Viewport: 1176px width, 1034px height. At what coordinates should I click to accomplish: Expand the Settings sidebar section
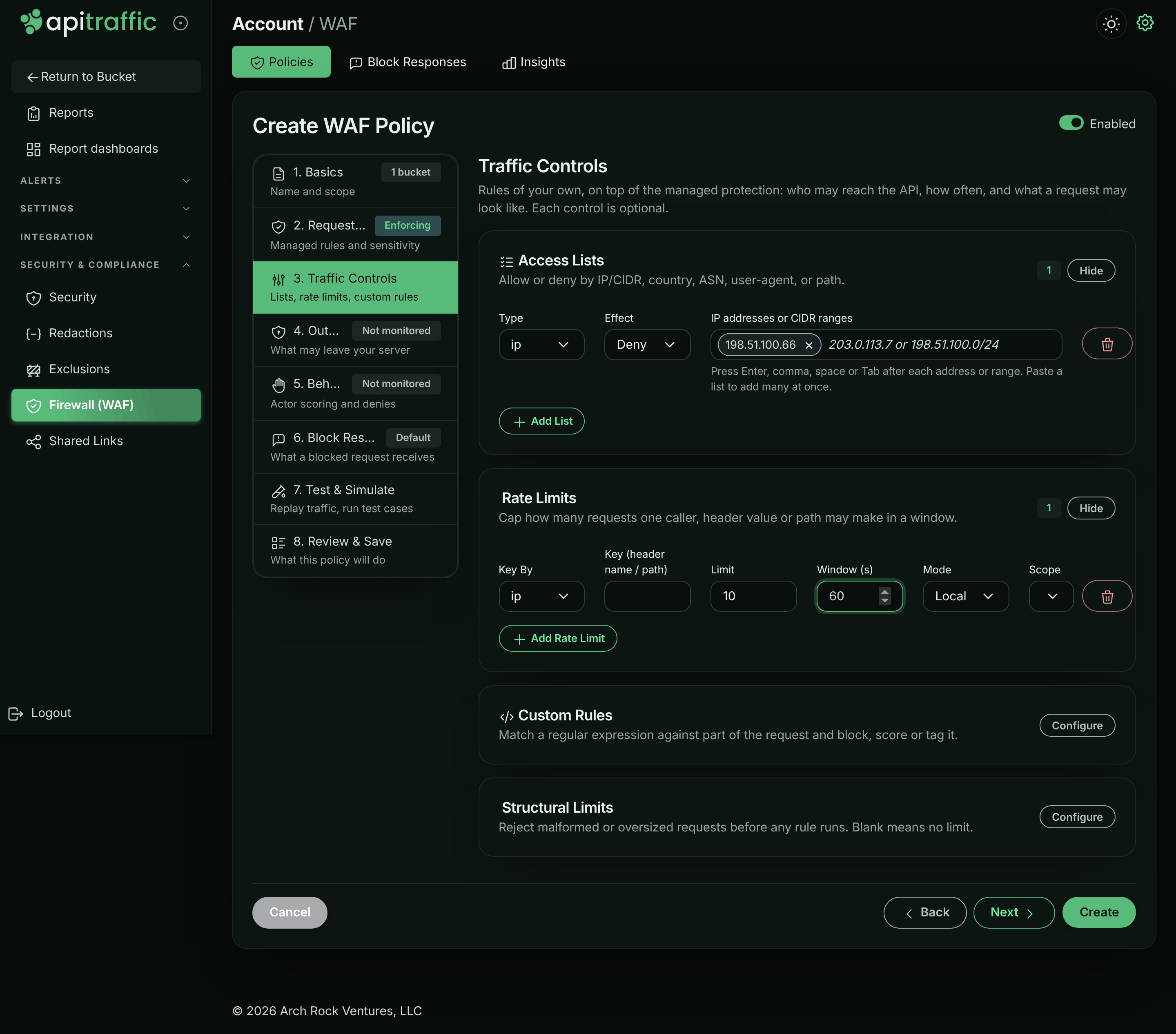pos(106,208)
